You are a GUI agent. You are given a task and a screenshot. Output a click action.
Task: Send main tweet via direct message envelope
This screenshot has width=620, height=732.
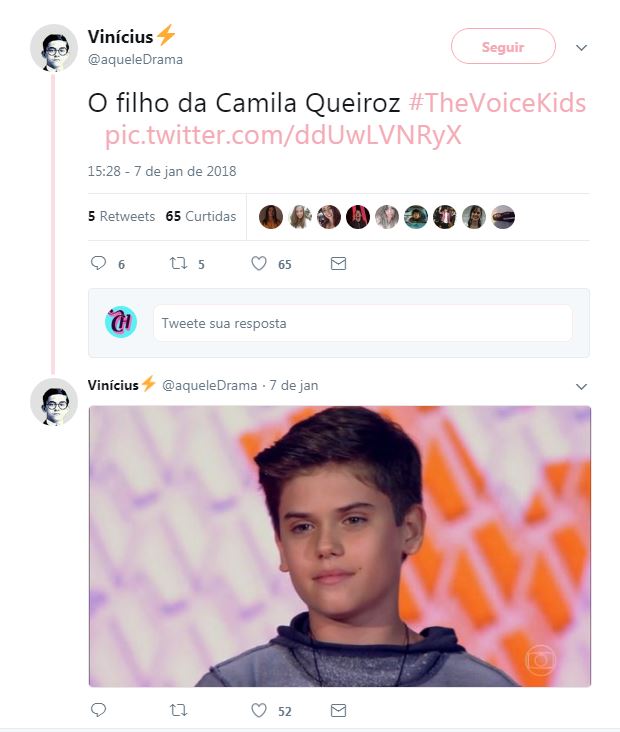click(x=338, y=264)
